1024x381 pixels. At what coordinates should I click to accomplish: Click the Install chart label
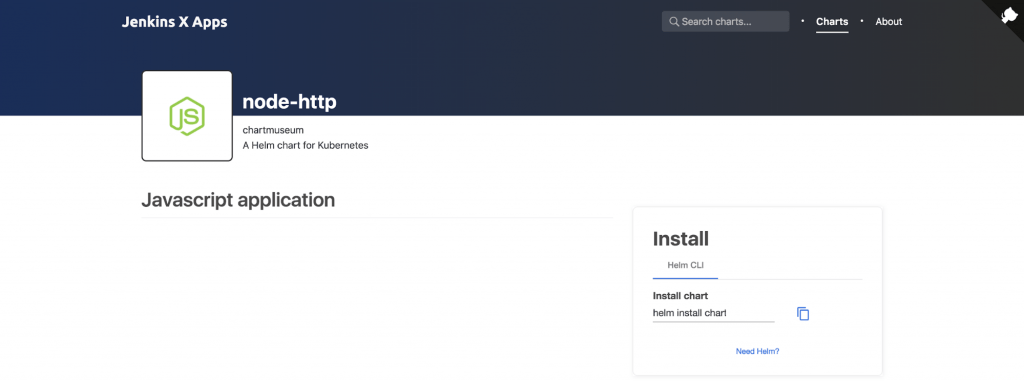click(680, 296)
